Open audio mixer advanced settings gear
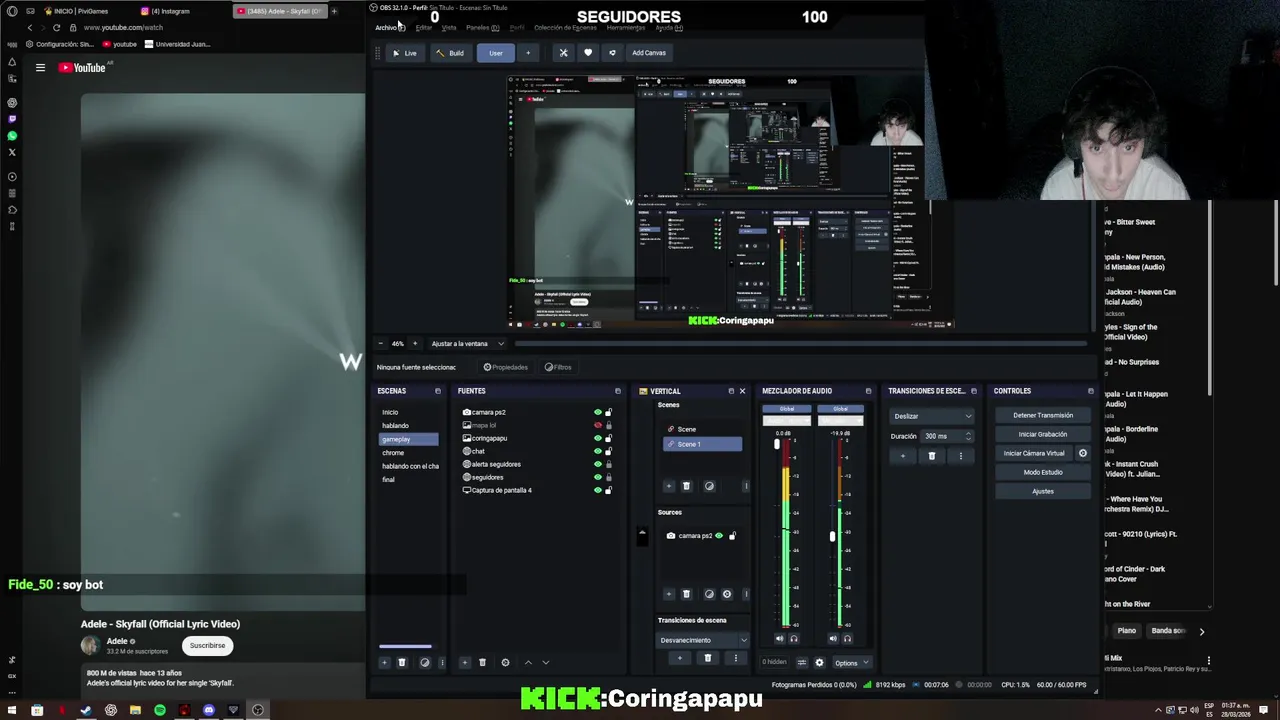This screenshot has height=720, width=1280. (819, 662)
